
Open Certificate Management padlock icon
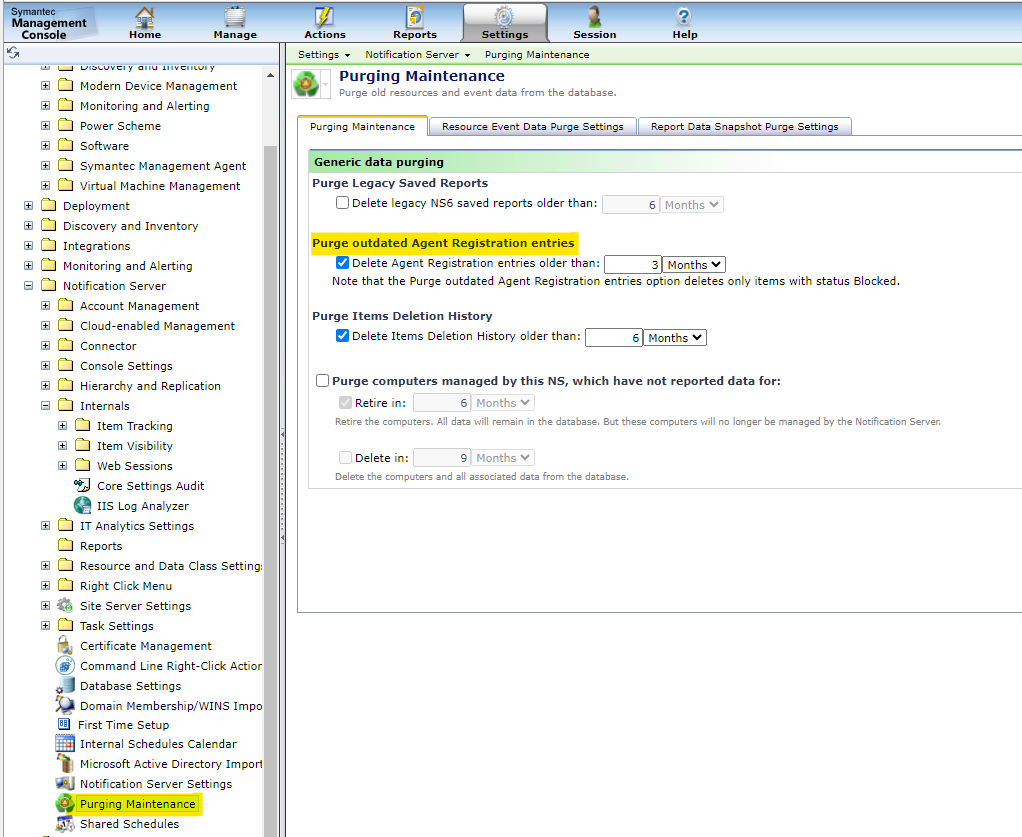(x=65, y=646)
